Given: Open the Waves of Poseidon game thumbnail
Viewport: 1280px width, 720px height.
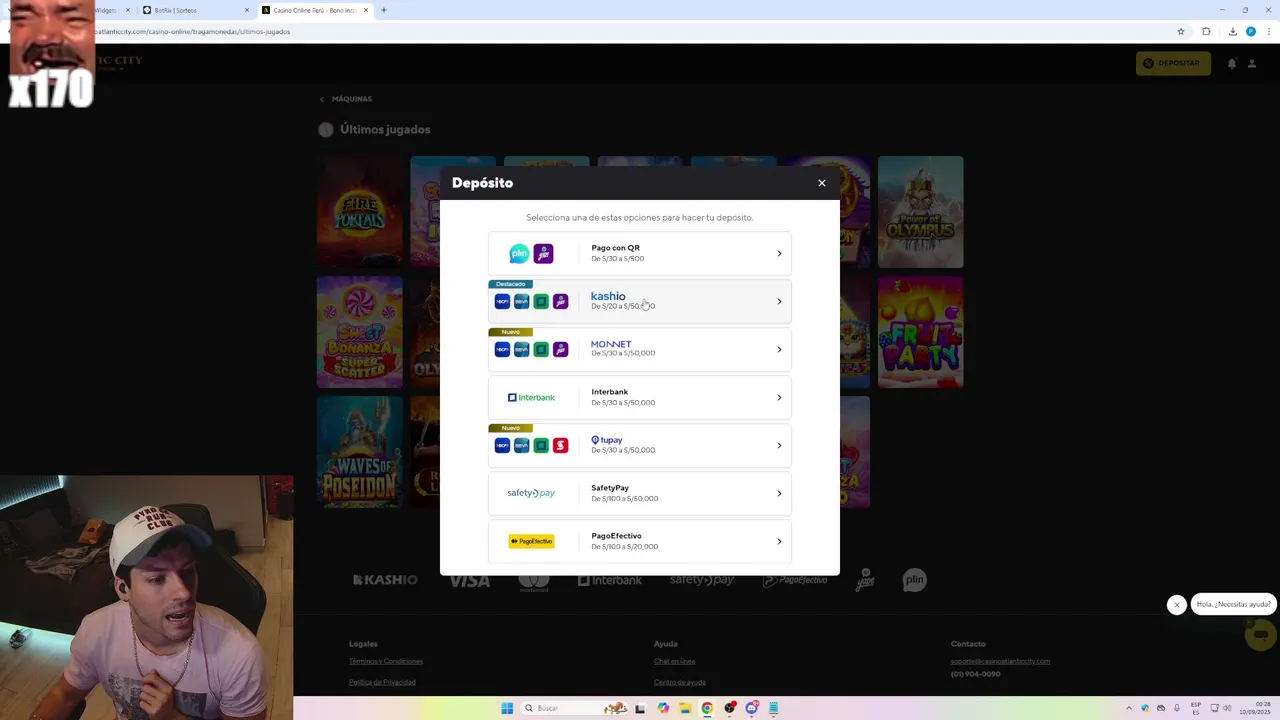Looking at the screenshot, I should [x=360, y=452].
